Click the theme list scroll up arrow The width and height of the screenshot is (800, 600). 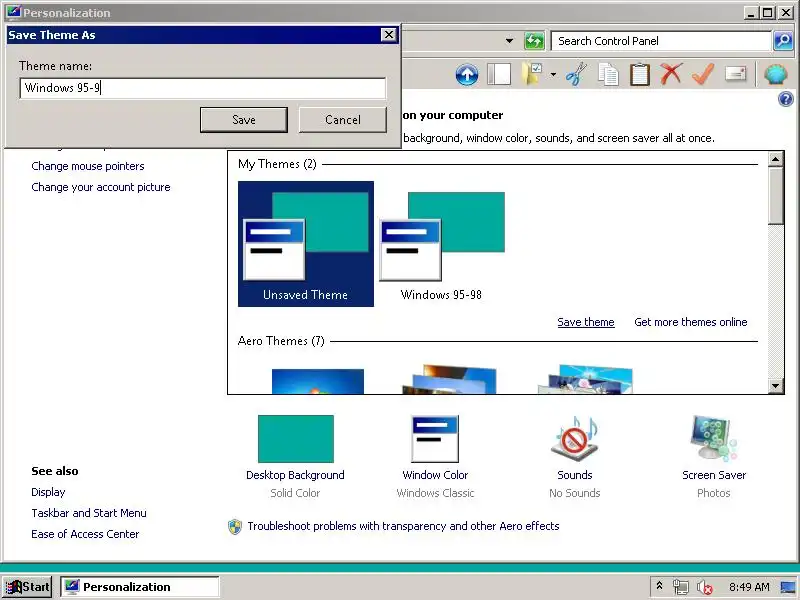coord(776,159)
